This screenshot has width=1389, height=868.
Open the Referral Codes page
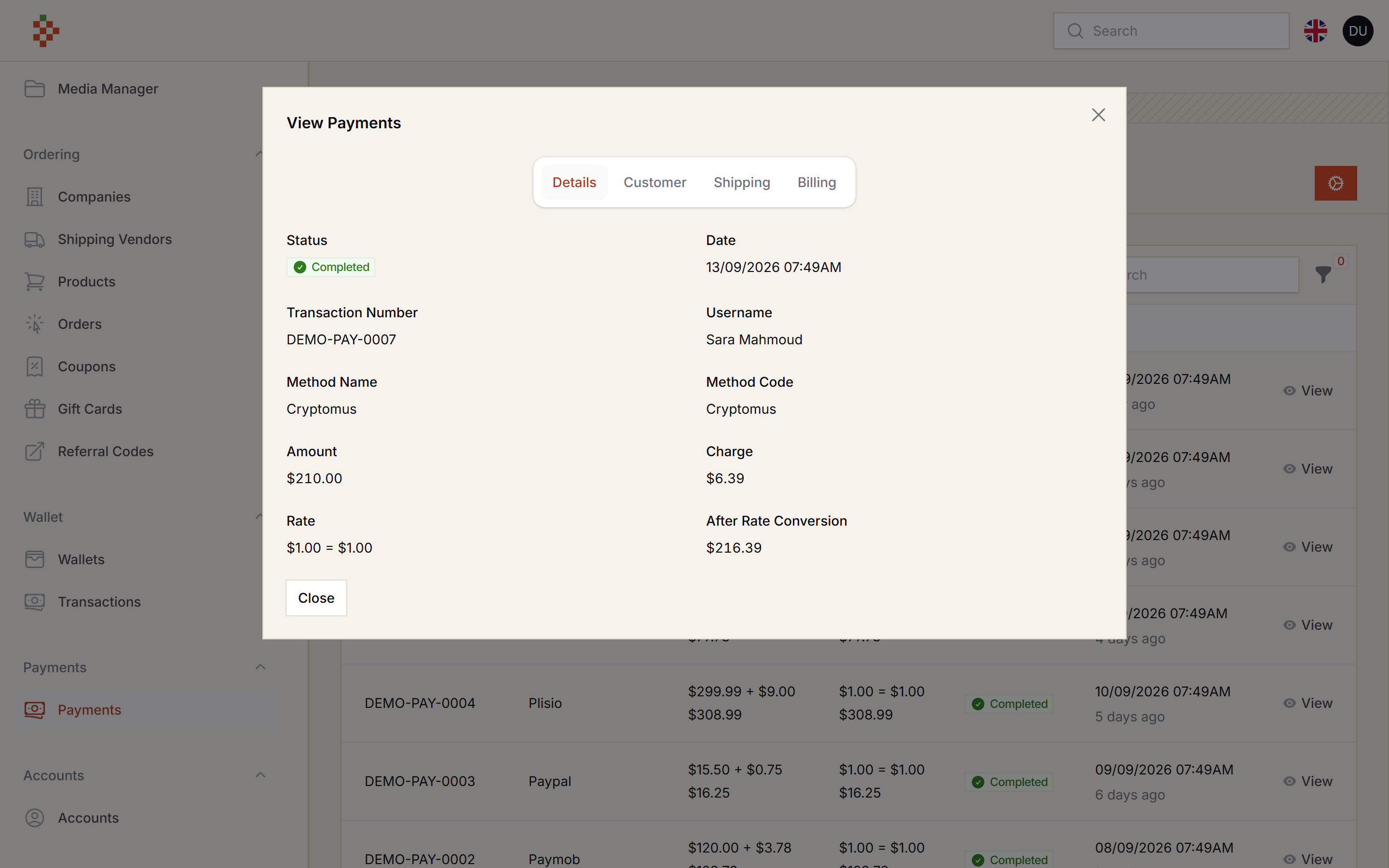click(x=106, y=452)
